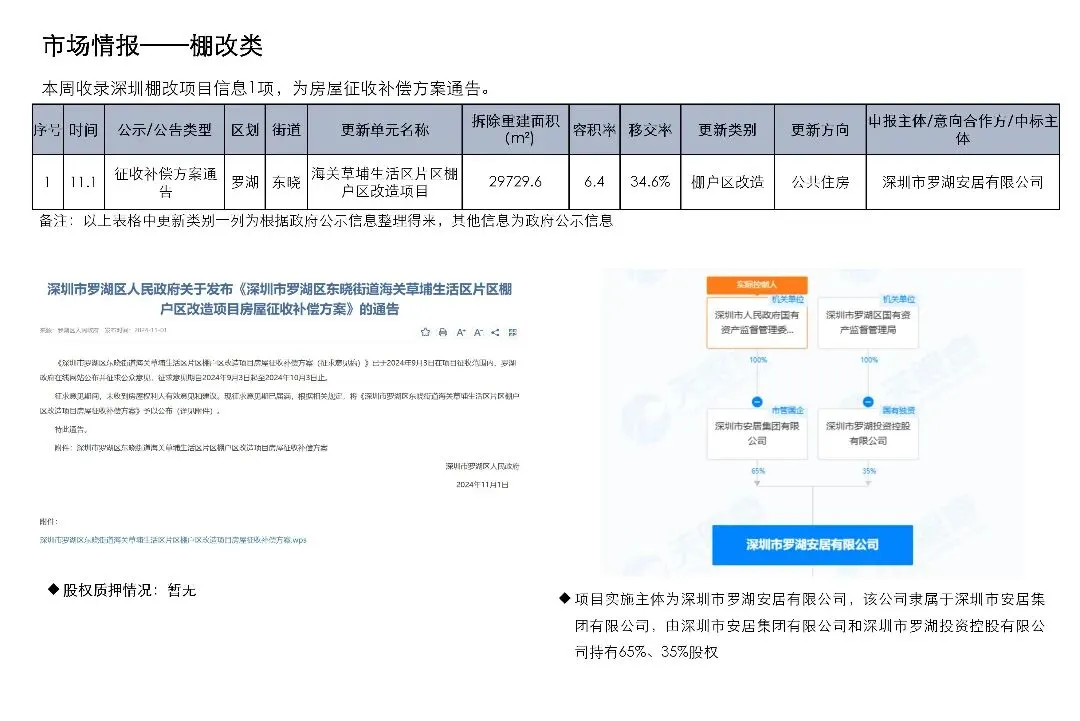Click the 国有独资 tag on the chart
Viewport: 1080px width, 721px height.
899,410
